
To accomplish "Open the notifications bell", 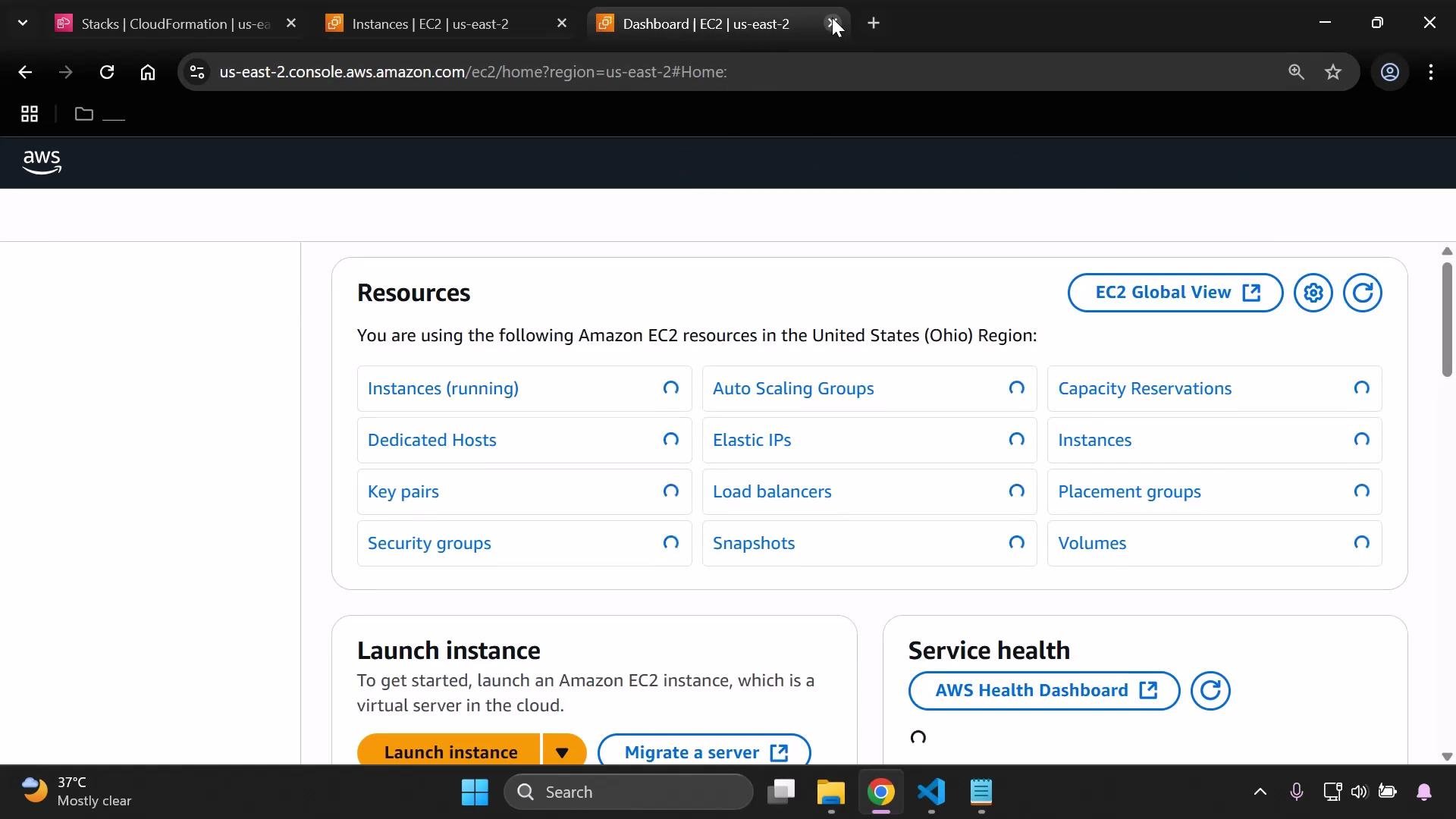I will tap(1424, 792).
